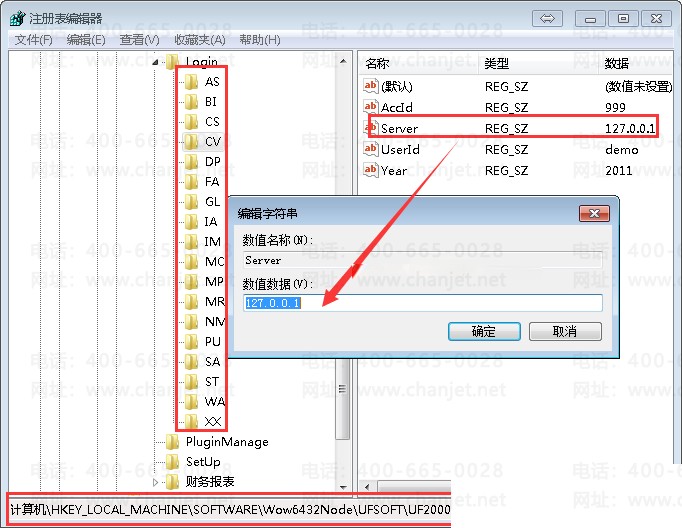This screenshot has height=528, width=682.
Task: Open the 编辑(E) menu
Action: [86, 40]
